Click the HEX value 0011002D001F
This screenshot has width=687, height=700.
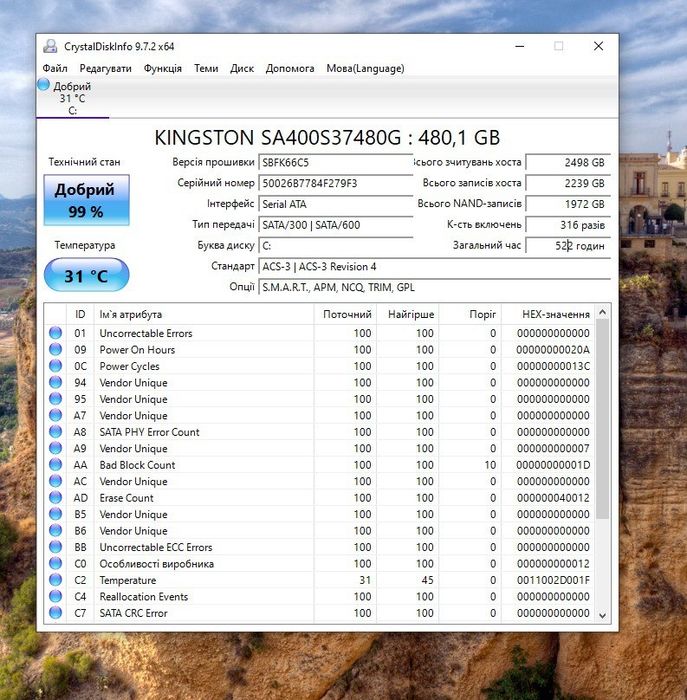[553, 580]
